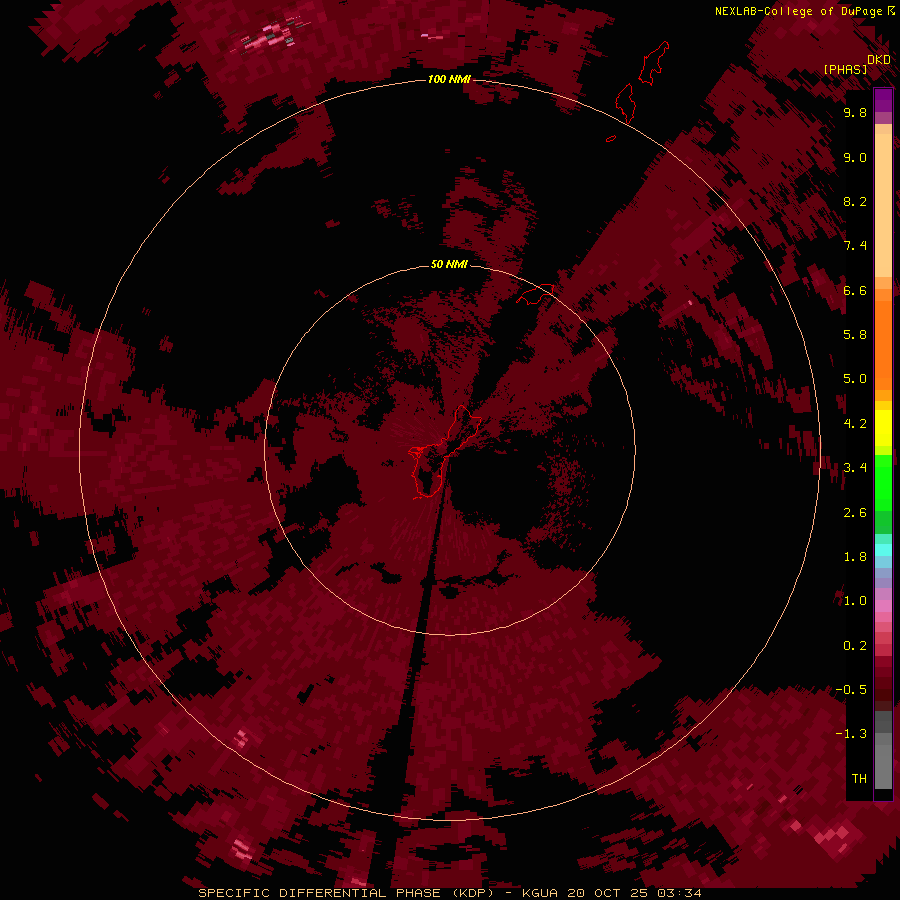The image size is (900, 900).
Task: Click the -0.5 value on the color scale
Action: click(x=851, y=689)
